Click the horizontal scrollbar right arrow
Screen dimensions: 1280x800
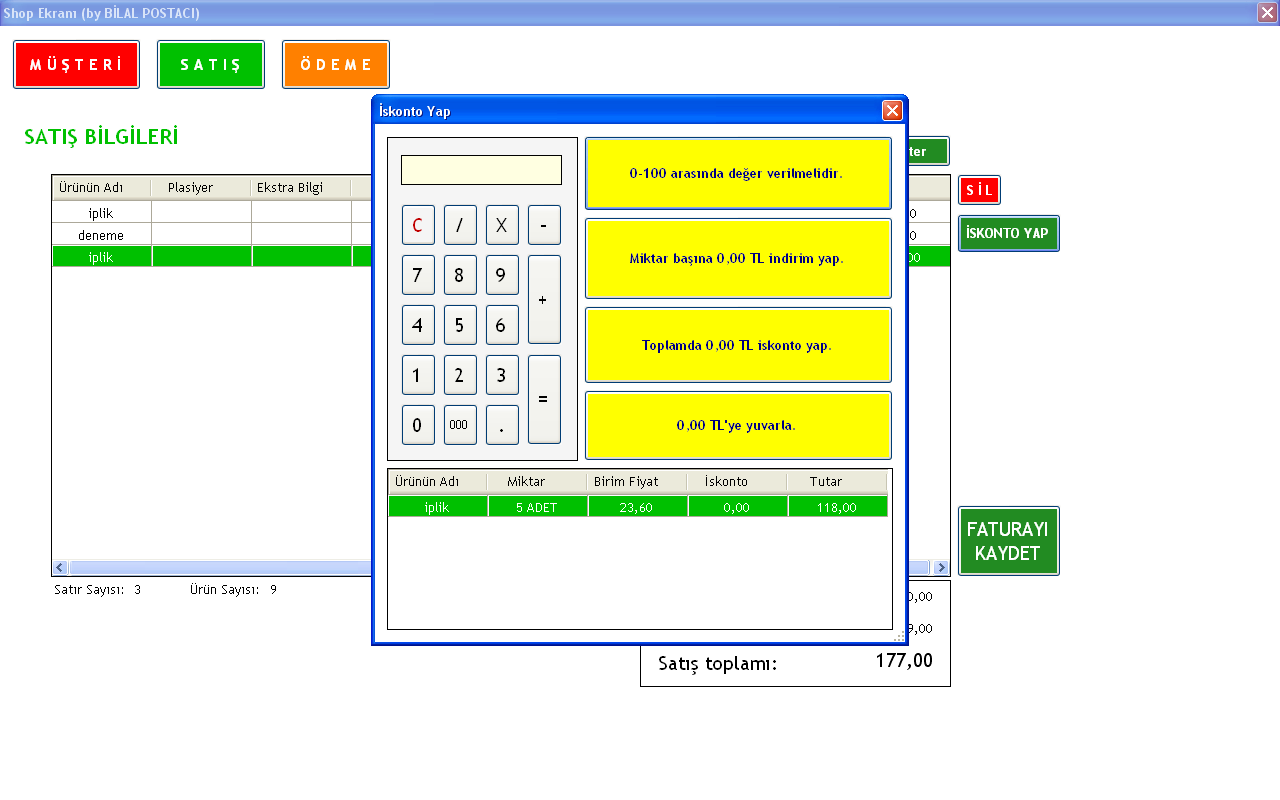940,568
